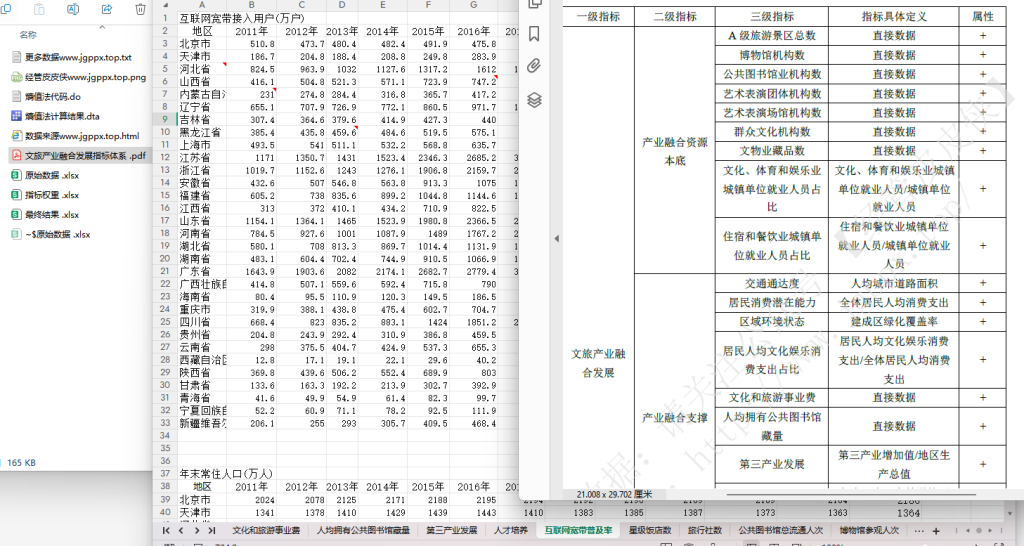Click the Rename icon in Explorer toolbar
This screenshot has width=1024, height=546.
(x=73, y=9)
